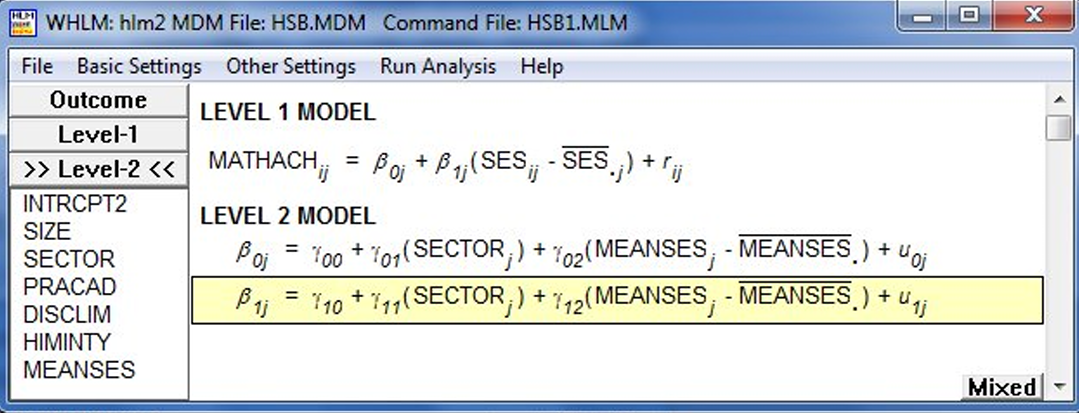This screenshot has height=413, width=1079.
Task: Select the Level-2 button
Action: [x=98, y=170]
